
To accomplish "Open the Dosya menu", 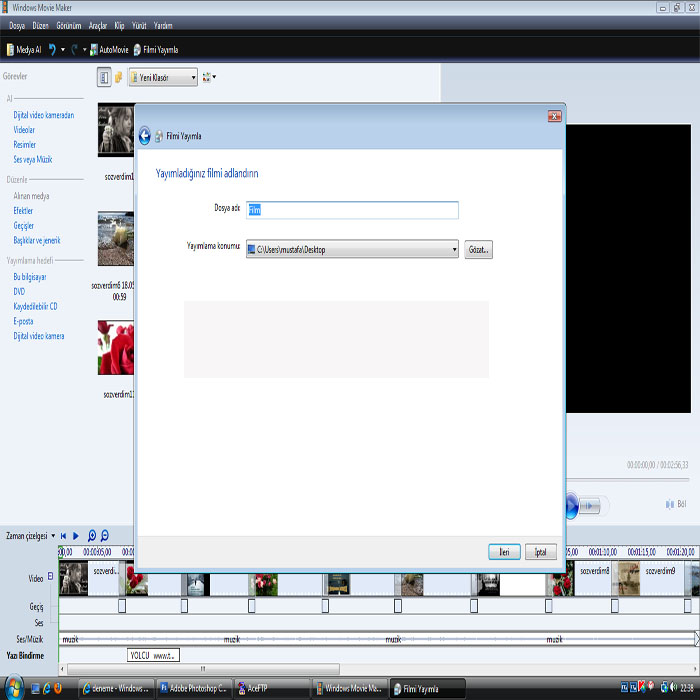I will click(x=19, y=25).
